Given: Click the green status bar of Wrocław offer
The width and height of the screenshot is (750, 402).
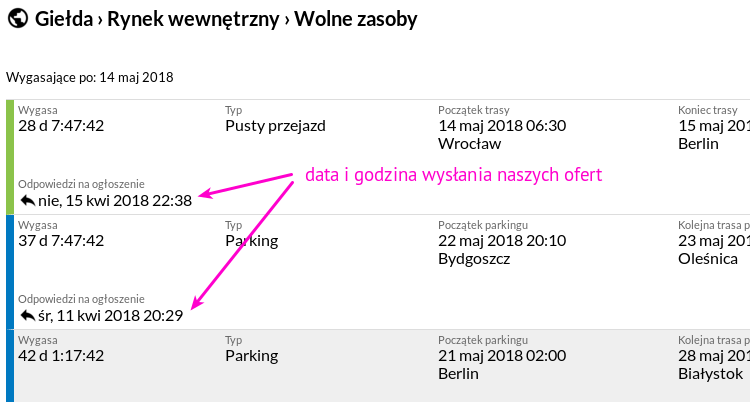Looking at the screenshot, I should pos(10,157).
